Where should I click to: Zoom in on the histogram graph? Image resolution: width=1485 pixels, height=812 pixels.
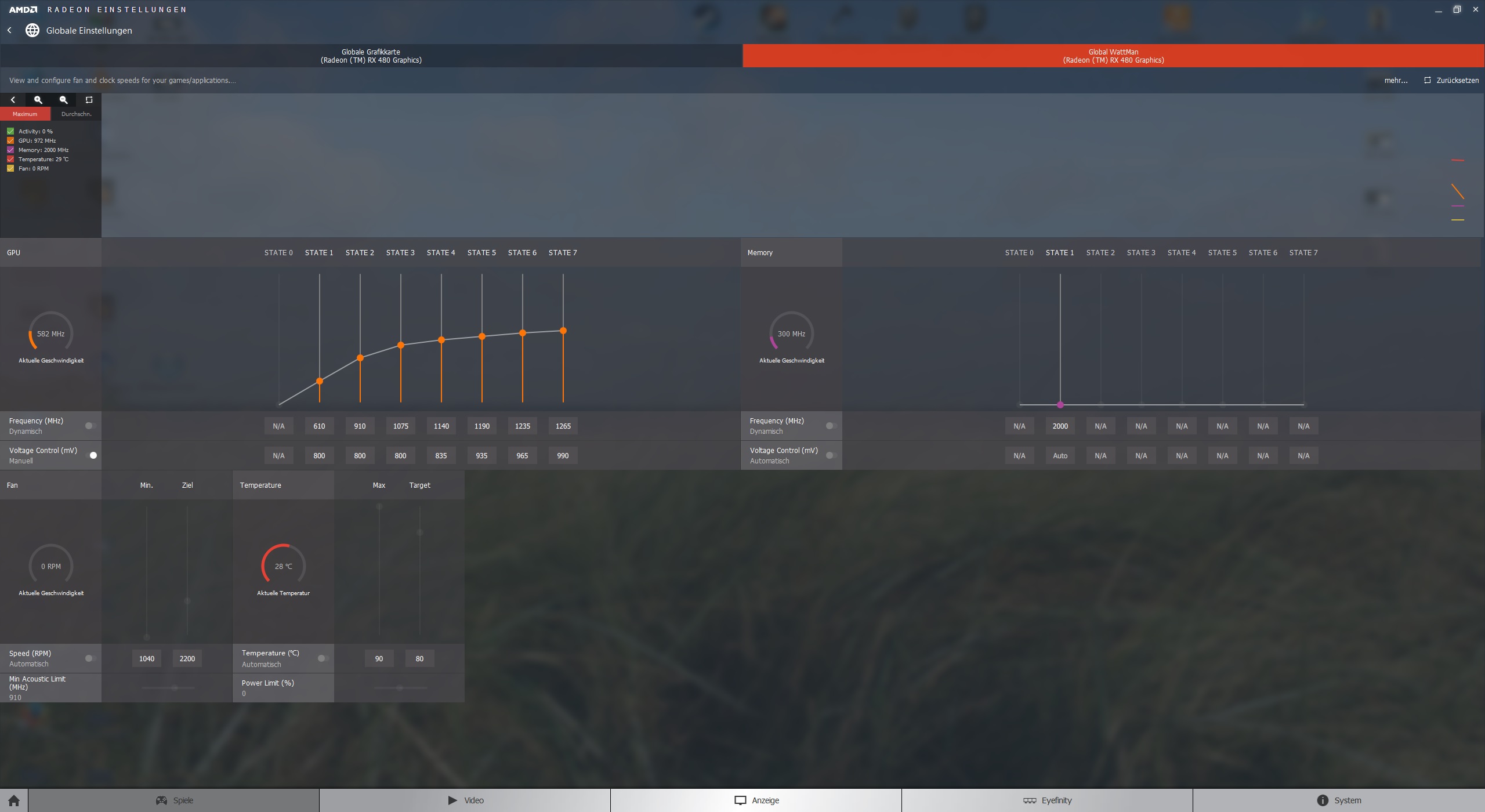[38, 100]
